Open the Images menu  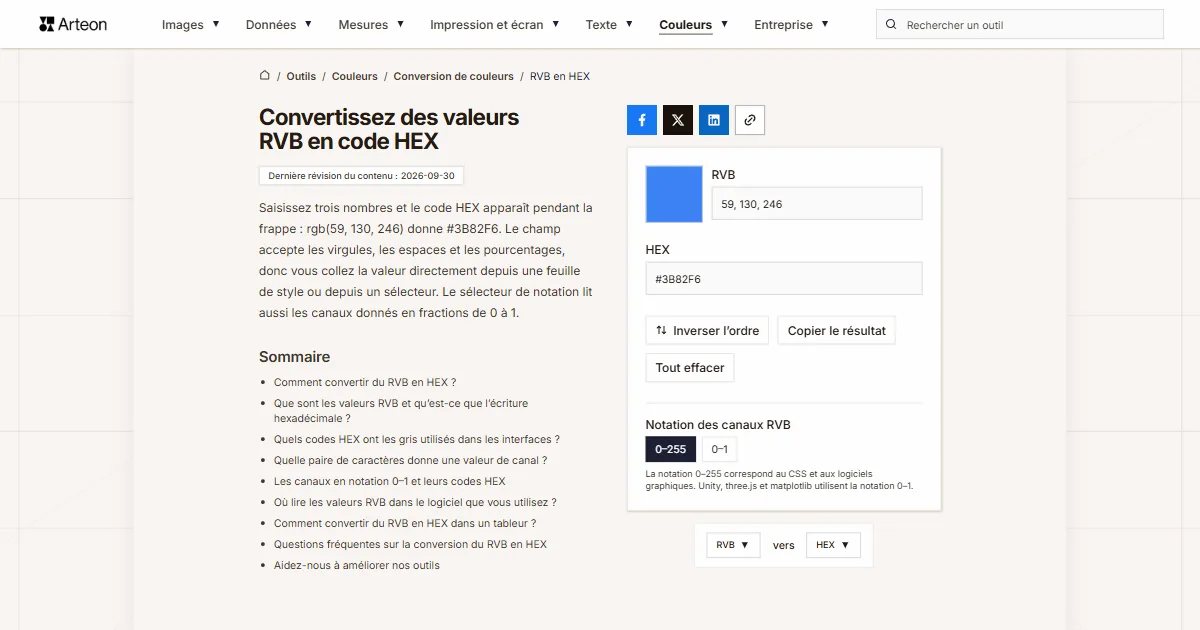[x=190, y=25]
